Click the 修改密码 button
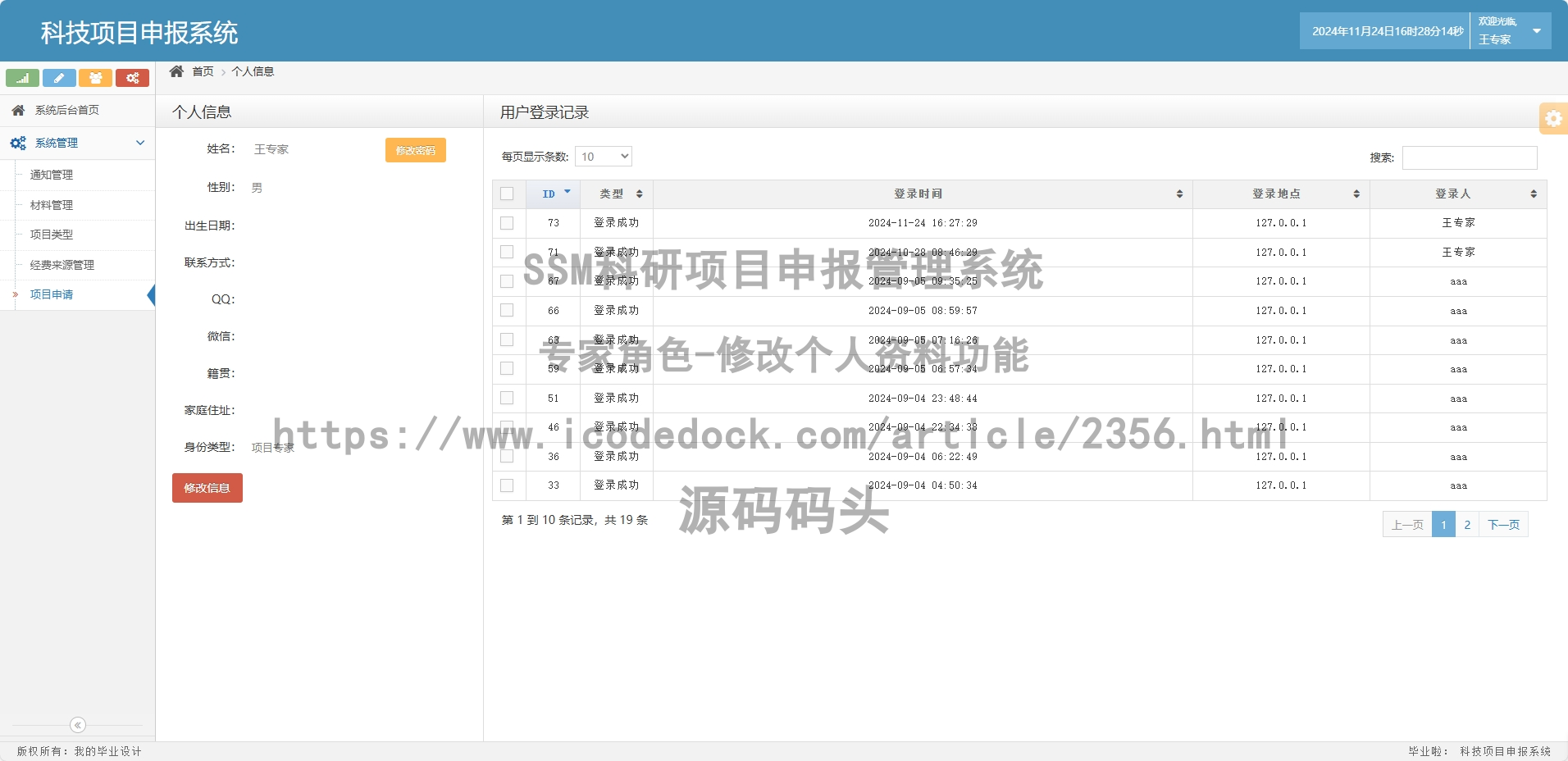Image resolution: width=1568 pixels, height=761 pixels. [x=416, y=150]
